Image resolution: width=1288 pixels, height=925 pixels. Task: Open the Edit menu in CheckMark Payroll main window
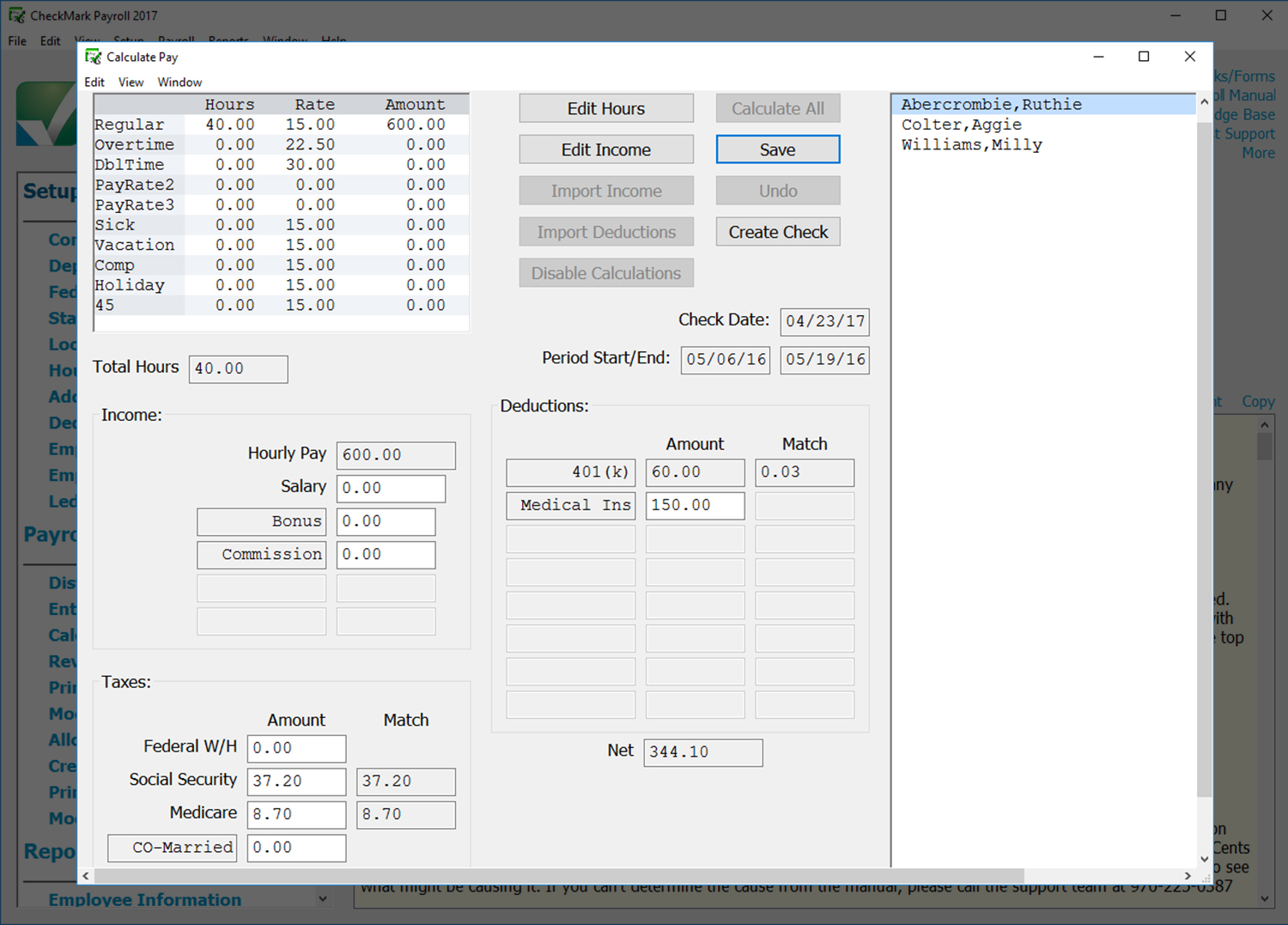tap(51, 40)
